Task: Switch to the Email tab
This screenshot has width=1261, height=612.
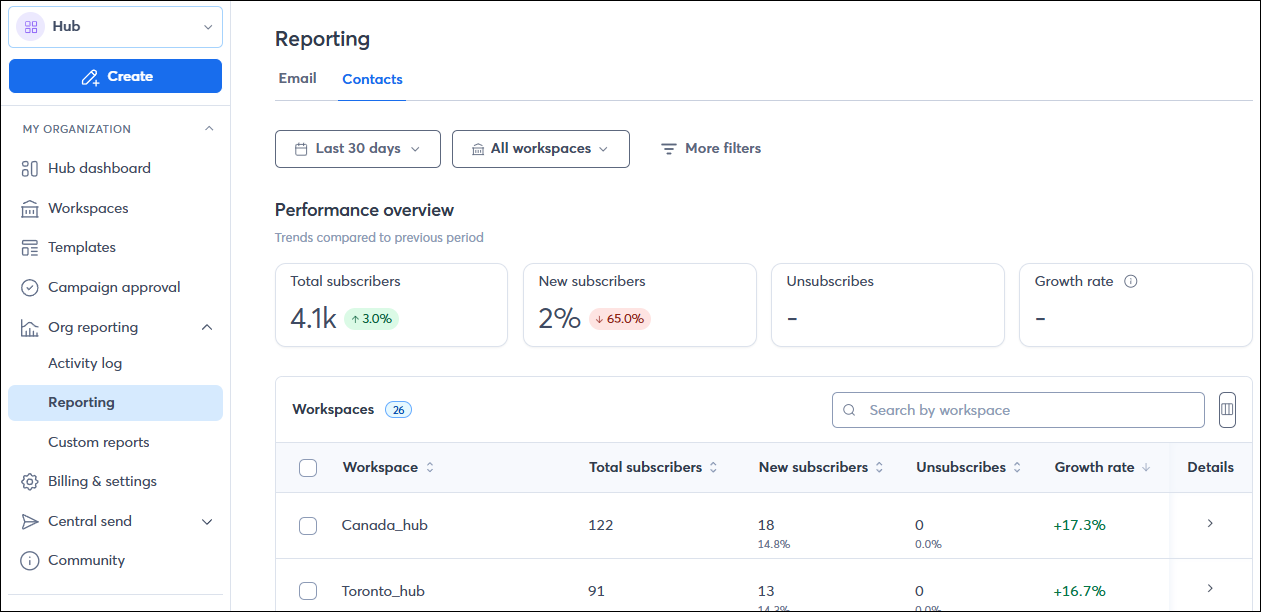Action: click(298, 78)
